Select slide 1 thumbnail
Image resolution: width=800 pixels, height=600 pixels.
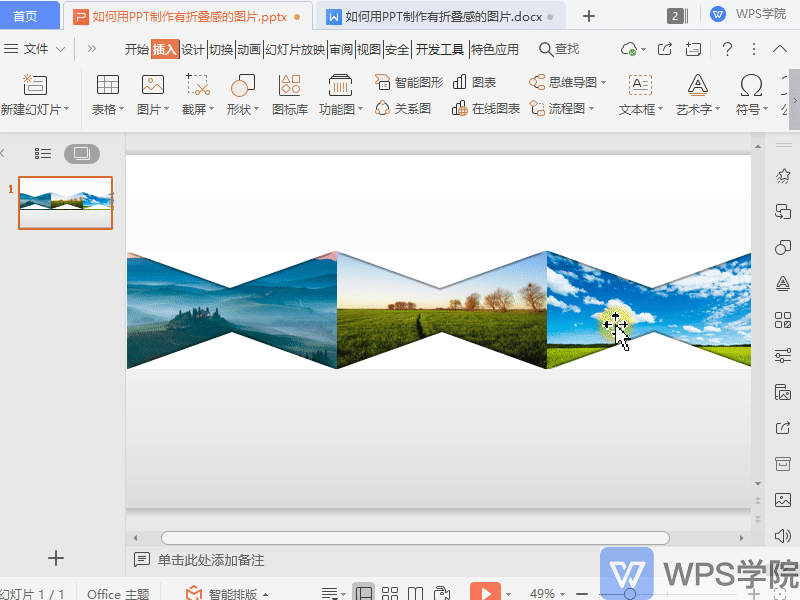point(65,203)
